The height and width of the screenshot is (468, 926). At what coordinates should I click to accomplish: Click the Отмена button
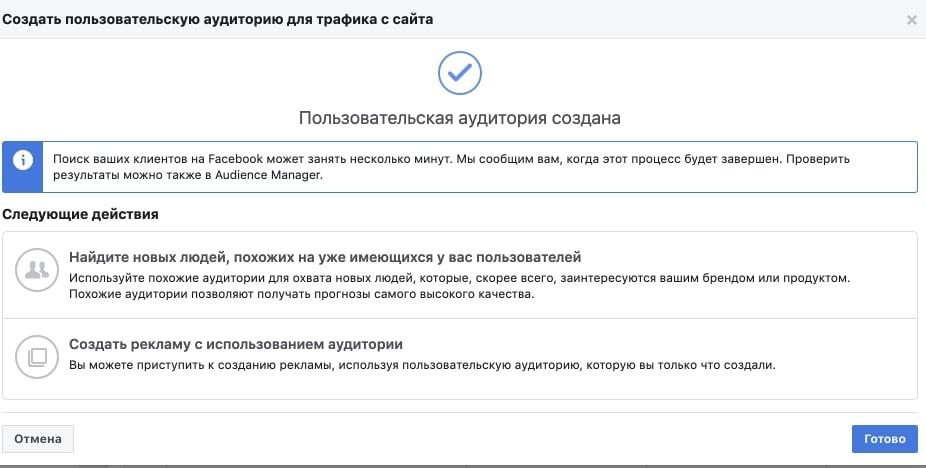click(x=38, y=439)
